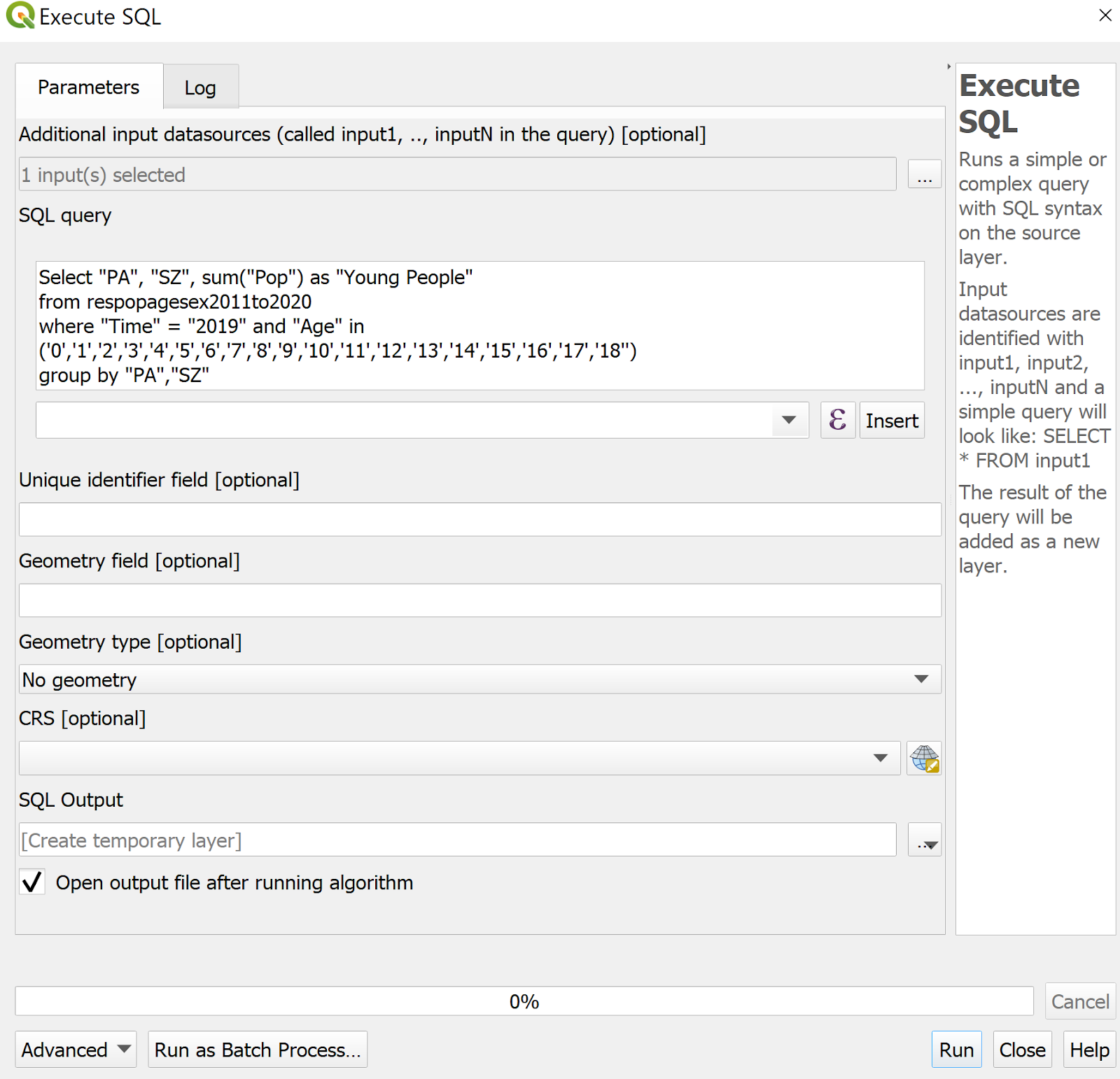The width and height of the screenshot is (1120, 1079).
Task: Open the Advanced options menu
Action: [x=76, y=1050]
